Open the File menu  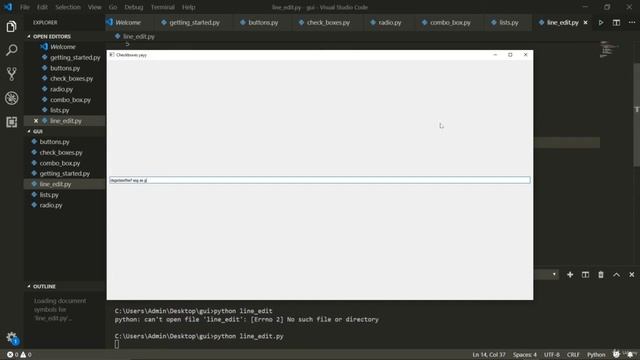pos(25,7)
